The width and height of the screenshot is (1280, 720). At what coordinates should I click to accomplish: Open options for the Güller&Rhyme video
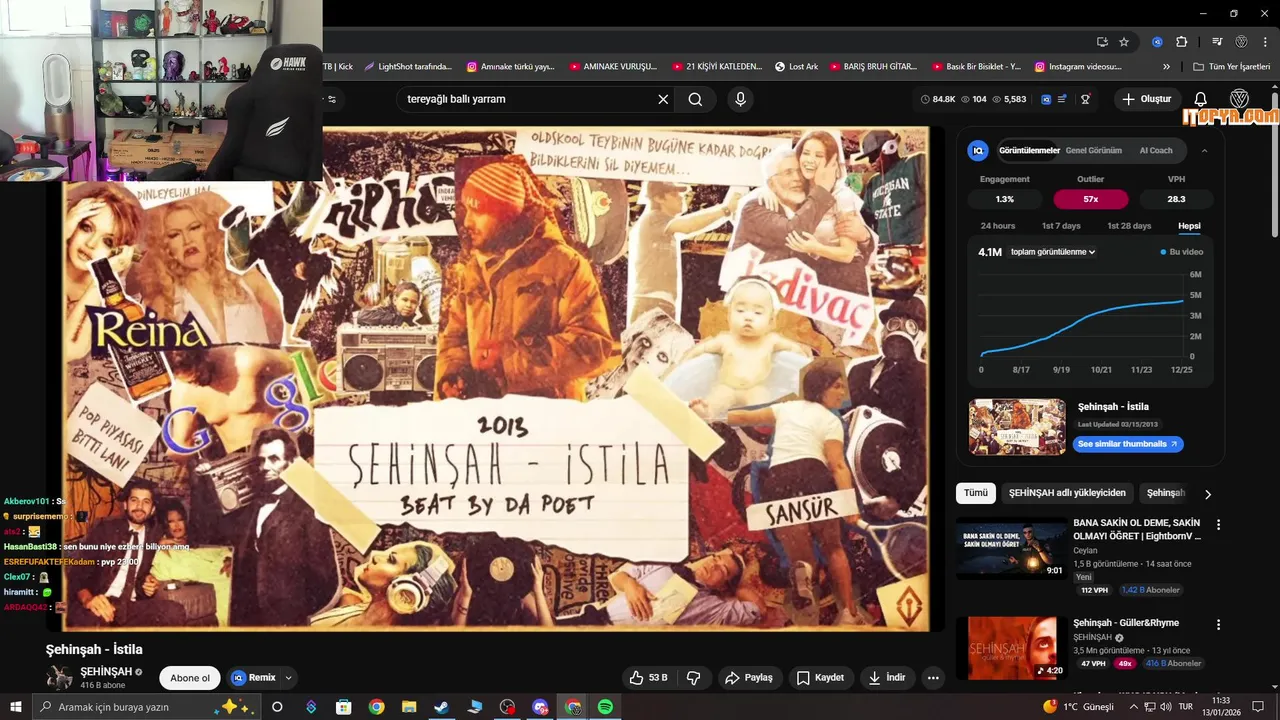coord(1218,624)
